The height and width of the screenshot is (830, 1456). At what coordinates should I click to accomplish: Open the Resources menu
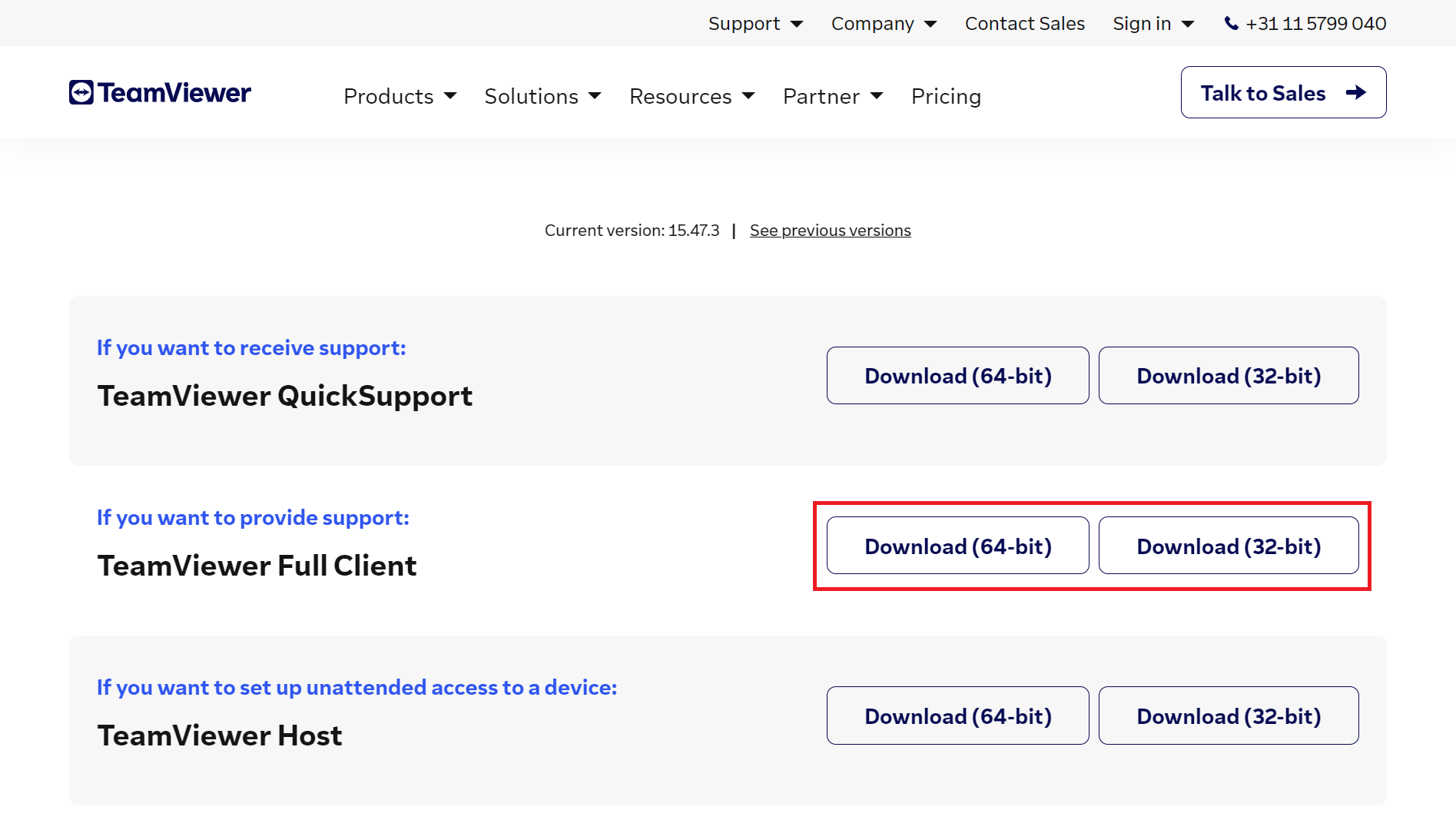click(x=692, y=96)
